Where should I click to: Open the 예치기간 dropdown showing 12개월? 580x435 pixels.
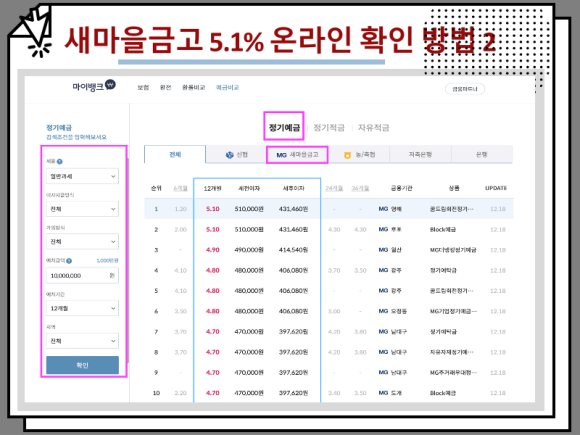[82, 308]
